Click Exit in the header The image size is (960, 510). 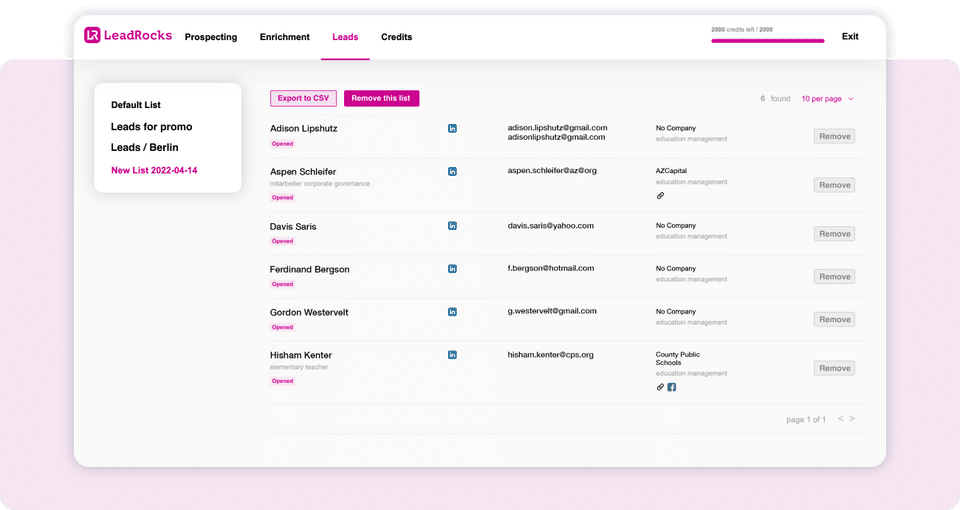pos(850,36)
